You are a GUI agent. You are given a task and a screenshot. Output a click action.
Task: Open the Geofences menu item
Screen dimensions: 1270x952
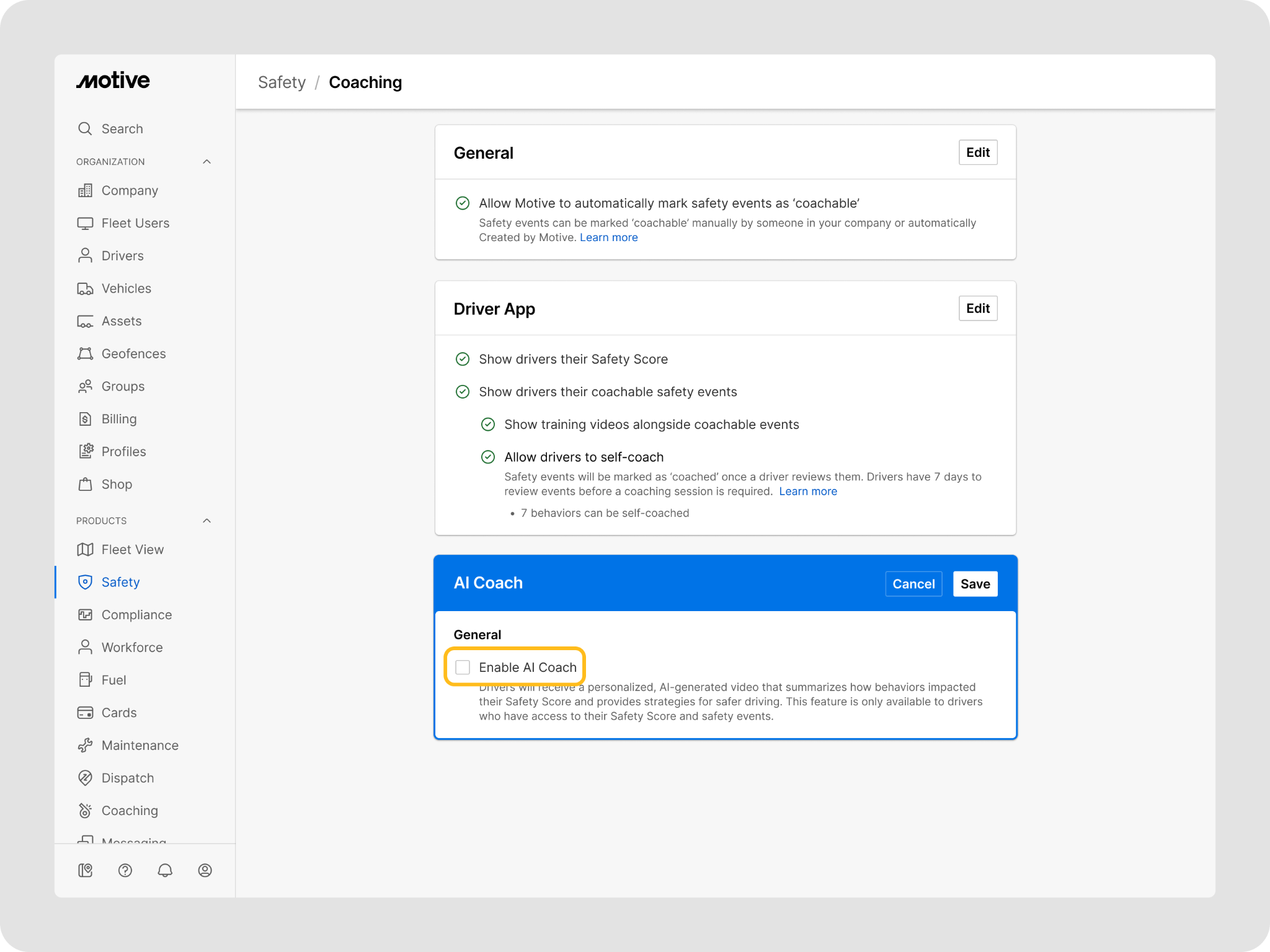(x=145, y=353)
